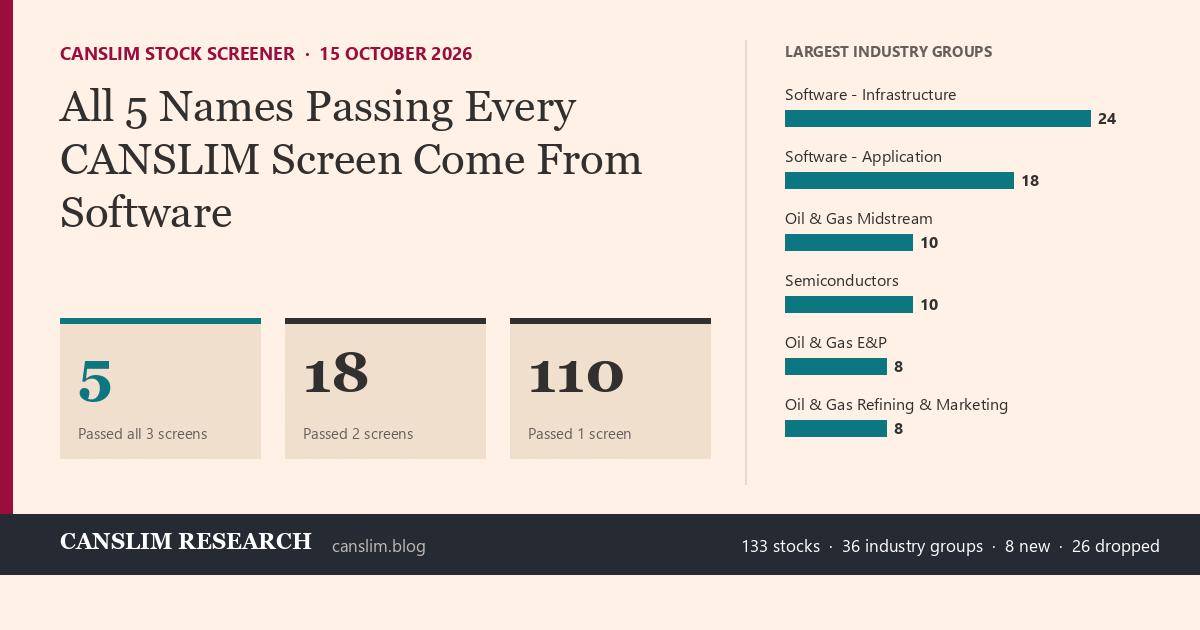The width and height of the screenshot is (1200, 630).
Task: Click the value 24 beside Infrastructure bar
Action: tap(1107, 119)
